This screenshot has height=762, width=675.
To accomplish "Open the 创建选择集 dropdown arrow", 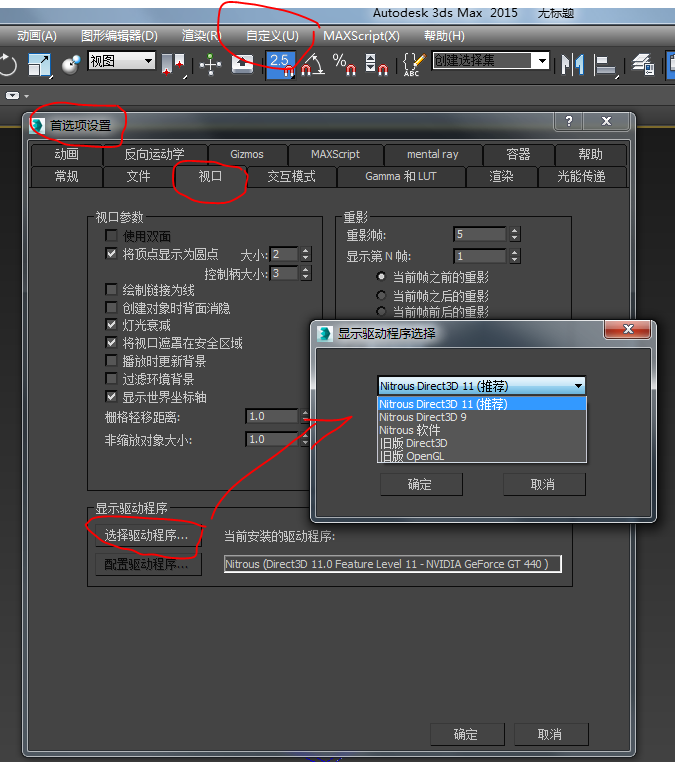I will click(x=541, y=61).
